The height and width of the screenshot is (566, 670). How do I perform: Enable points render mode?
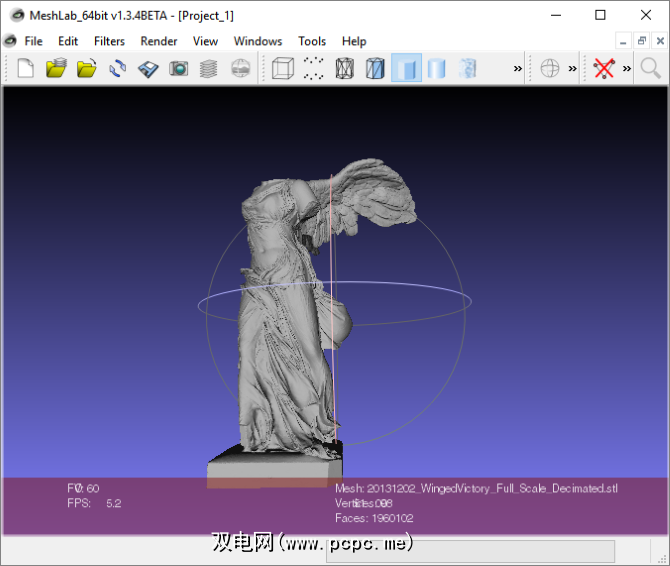tap(314, 69)
